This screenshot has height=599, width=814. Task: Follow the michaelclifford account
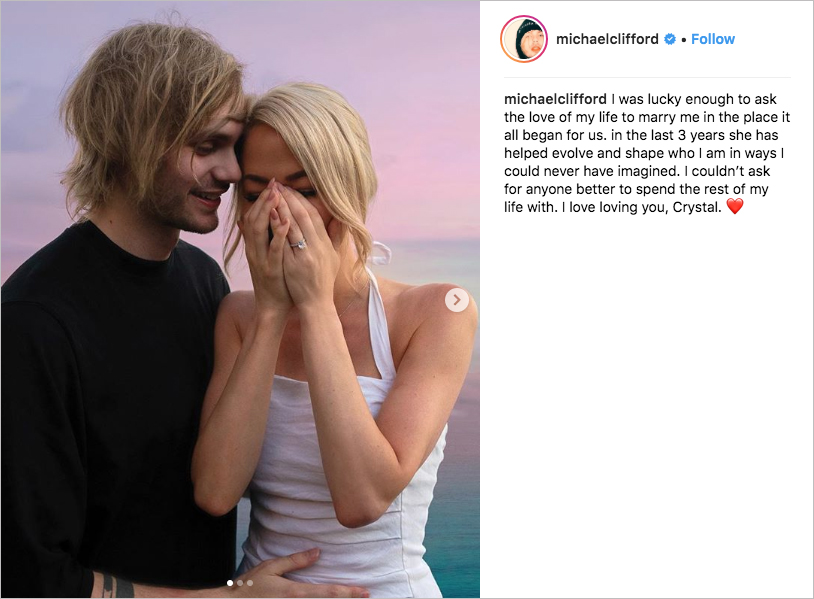[713, 39]
